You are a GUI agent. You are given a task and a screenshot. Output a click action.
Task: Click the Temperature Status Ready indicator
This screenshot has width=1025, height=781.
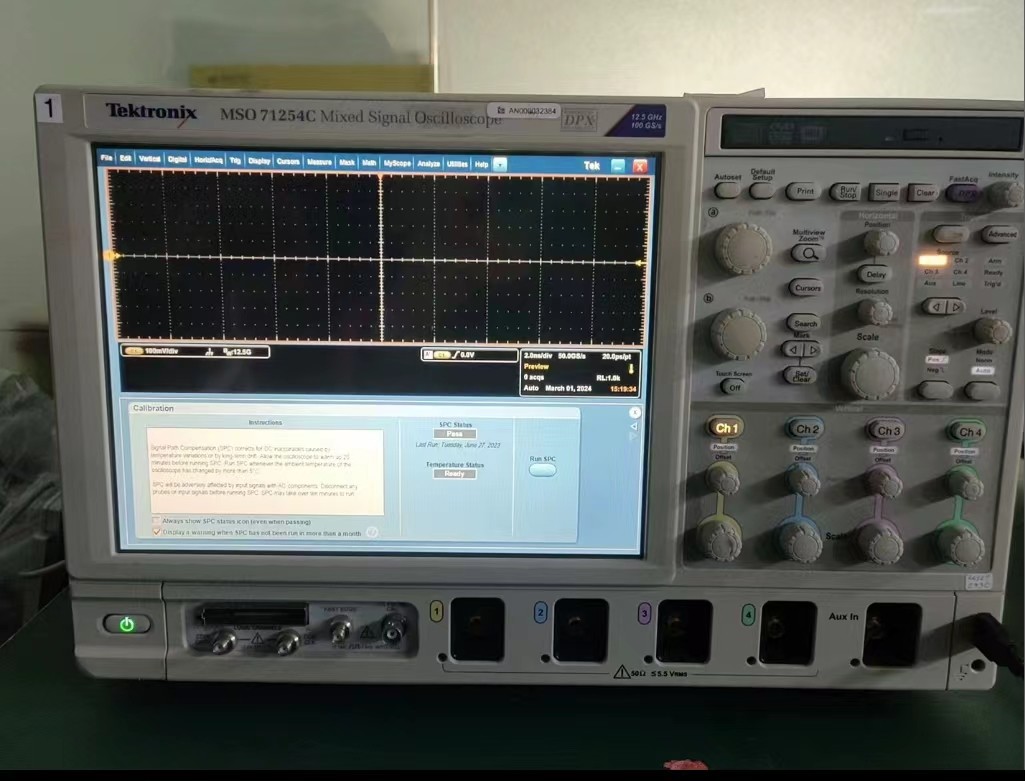click(454, 474)
